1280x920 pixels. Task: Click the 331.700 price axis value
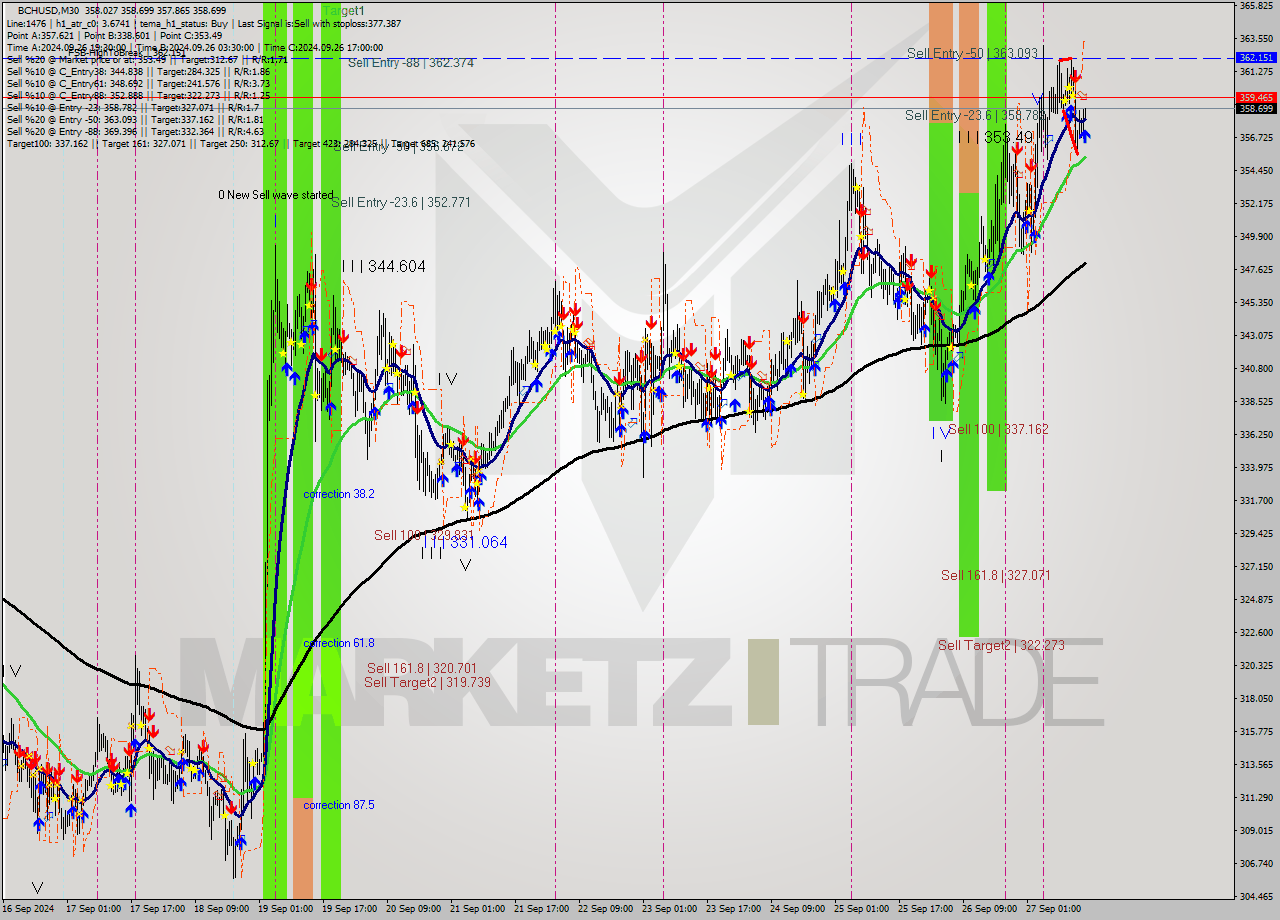(1256, 500)
